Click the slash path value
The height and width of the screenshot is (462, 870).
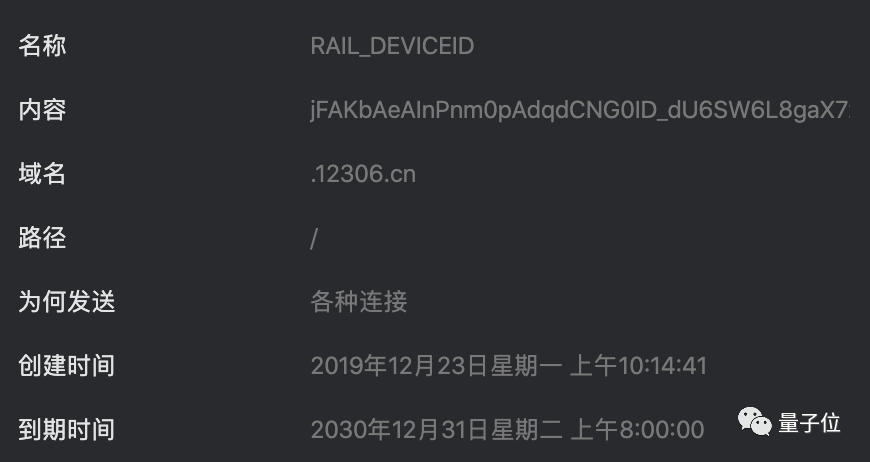click(314, 239)
